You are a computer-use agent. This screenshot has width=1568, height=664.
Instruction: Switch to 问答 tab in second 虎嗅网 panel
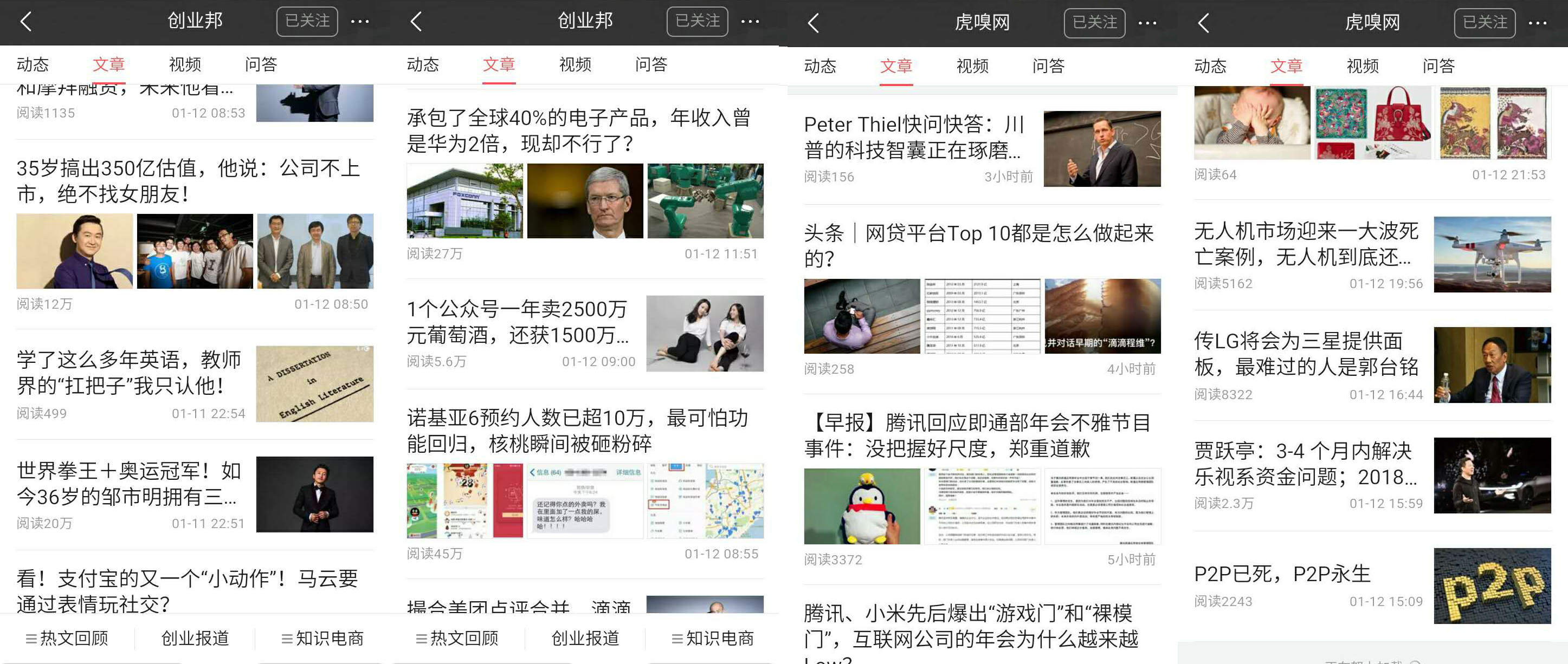click(1438, 66)
